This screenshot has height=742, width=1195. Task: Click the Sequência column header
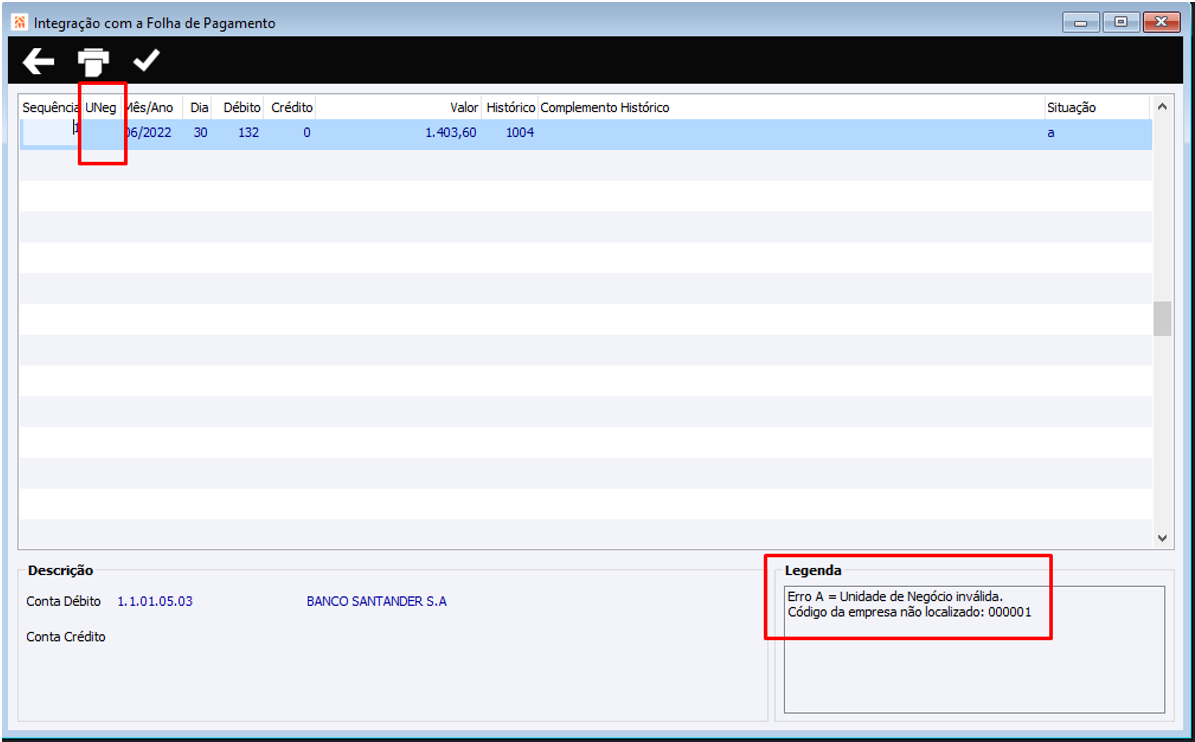(x=50, y=107)
